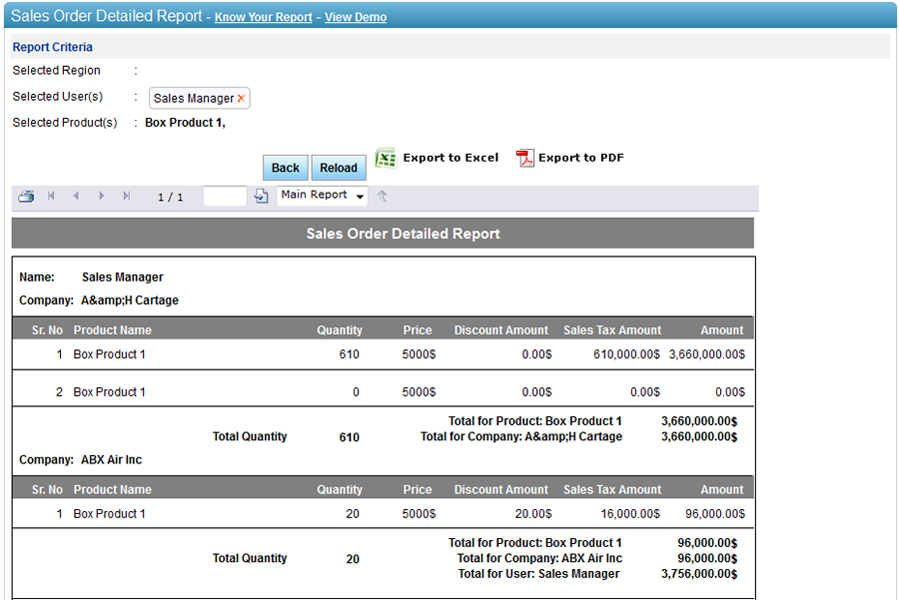Image resolution: width=899 pixels, height=600 pixels.
Task: Open the View Demo link
Action: (x=356, y=17)
